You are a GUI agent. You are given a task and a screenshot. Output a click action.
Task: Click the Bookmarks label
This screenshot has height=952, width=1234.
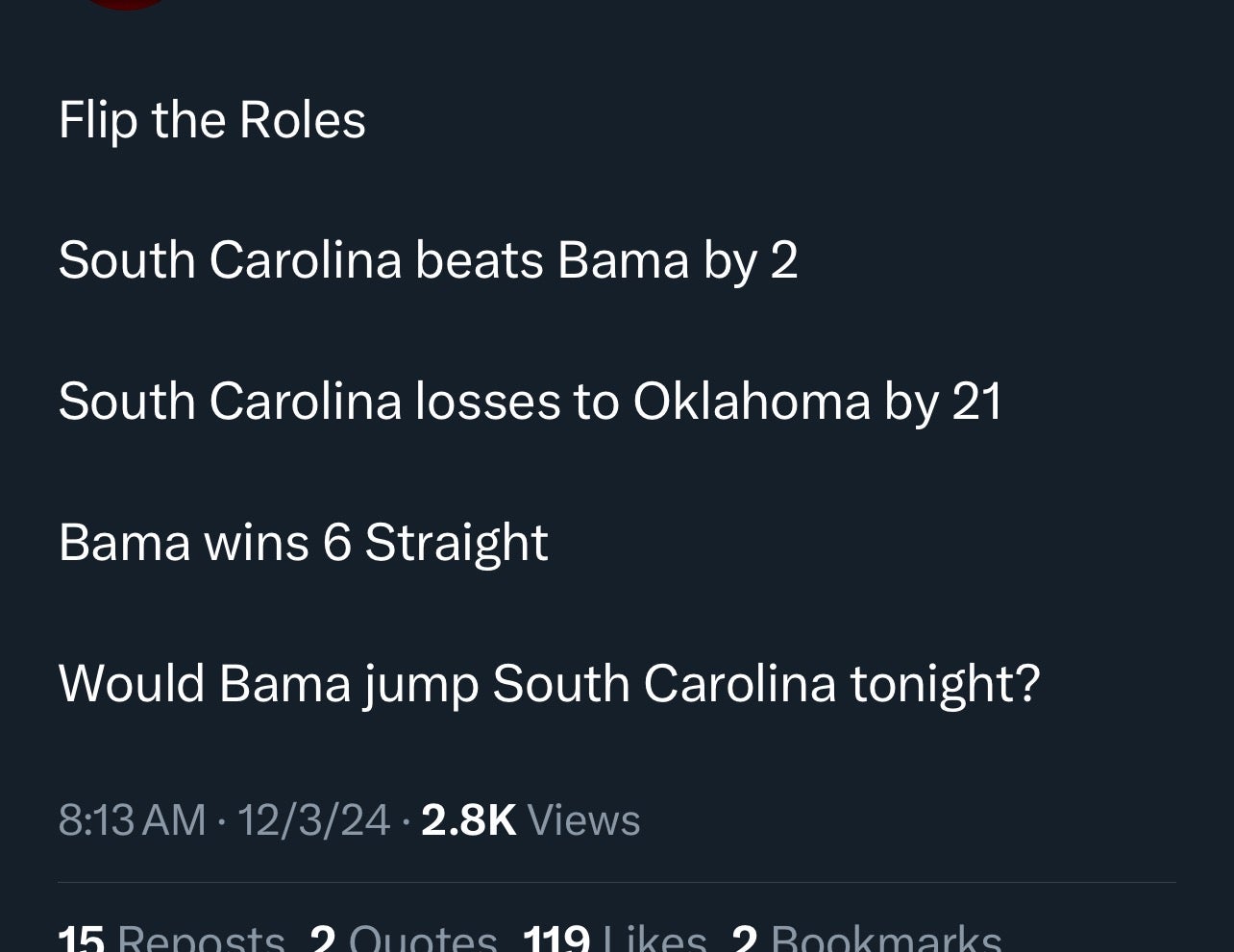click(x=884, y=937)
